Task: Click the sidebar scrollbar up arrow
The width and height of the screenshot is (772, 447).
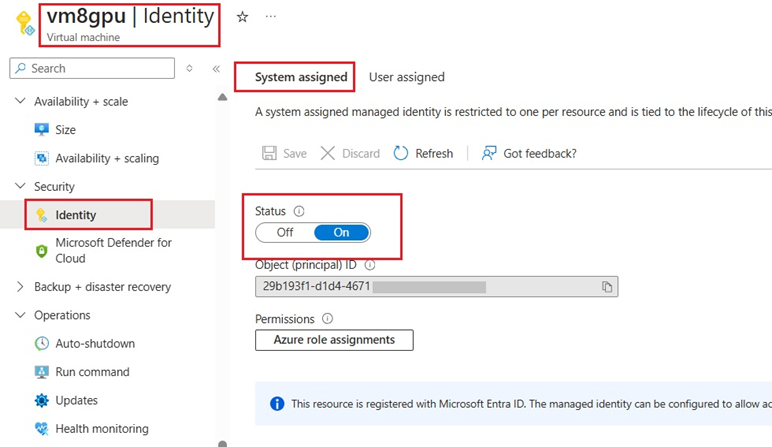Action: coord(223,97)
